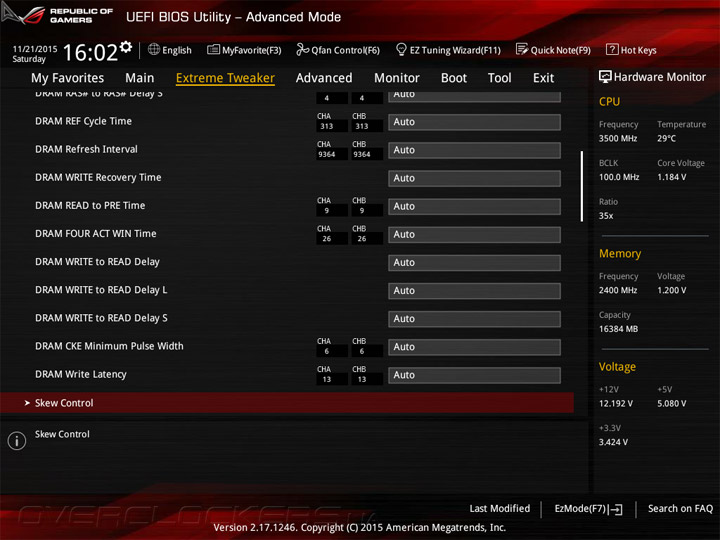Click the Hardware Monitor display icon
The height and width of the screenshot is (540, 720).
[x=605, y=77]
